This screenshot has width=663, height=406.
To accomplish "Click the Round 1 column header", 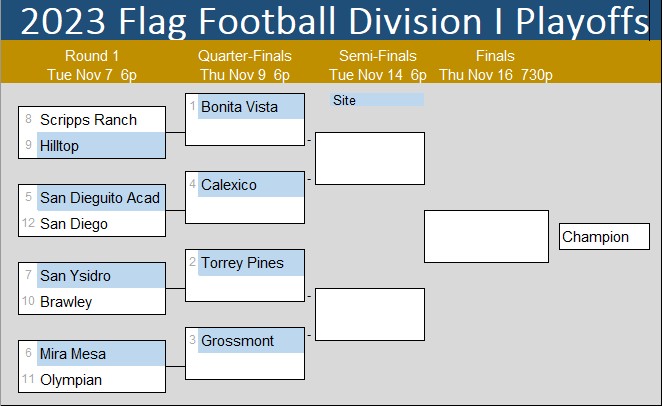I will coord(92,65).
